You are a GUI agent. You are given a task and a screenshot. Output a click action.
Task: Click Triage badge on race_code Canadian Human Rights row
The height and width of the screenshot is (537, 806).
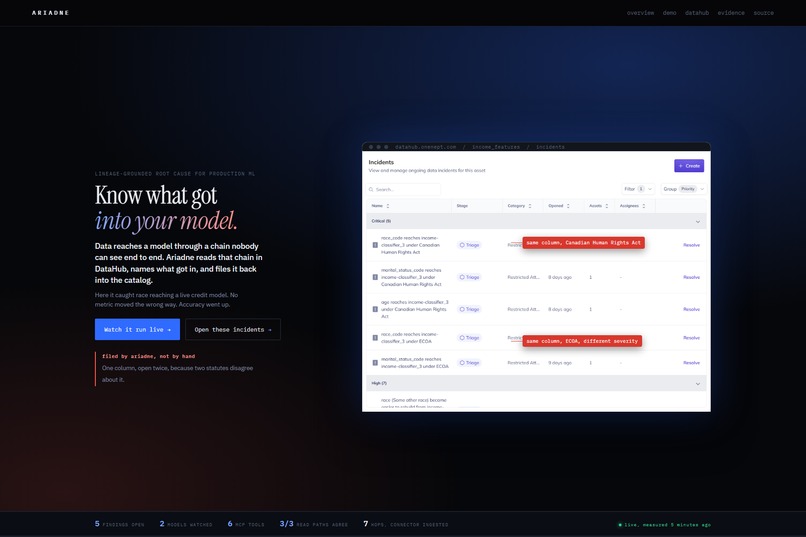[469, 245]
